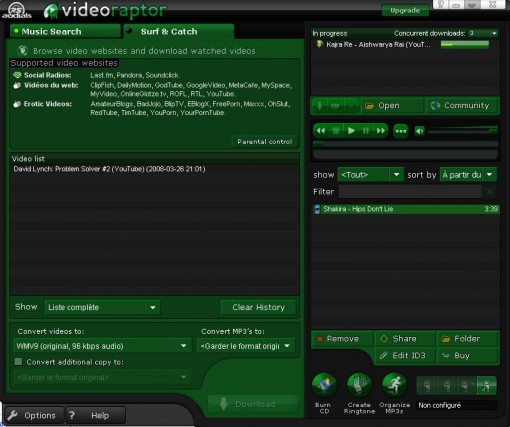Screen dimensions: 510x427
Task: Adjust the volume slider
Action: [x=463, y=131]
